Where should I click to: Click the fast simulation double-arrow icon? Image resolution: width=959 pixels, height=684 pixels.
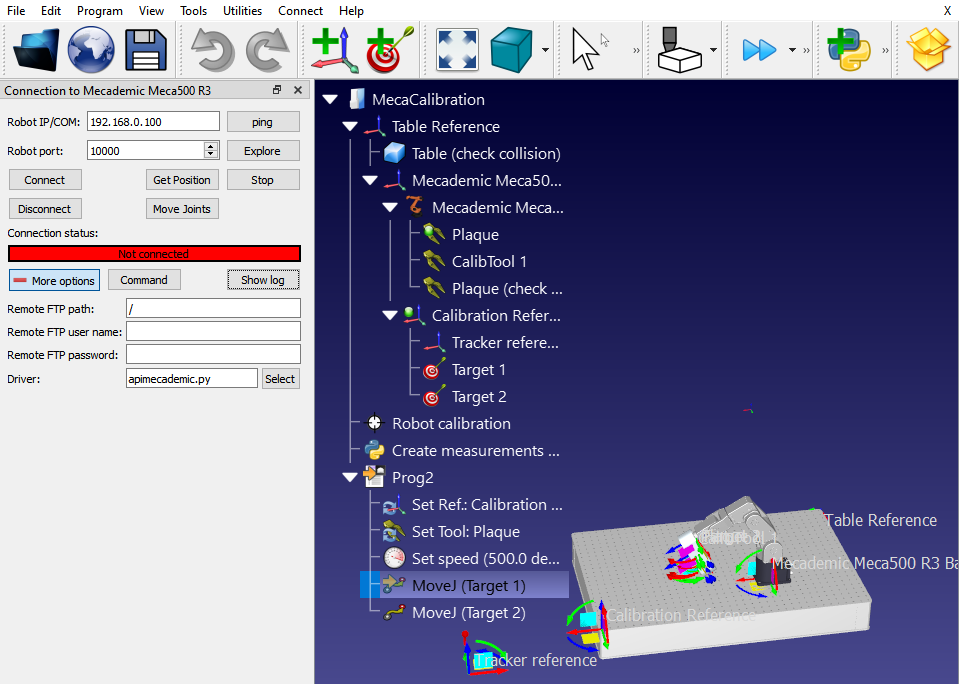[x=759, y=50]
